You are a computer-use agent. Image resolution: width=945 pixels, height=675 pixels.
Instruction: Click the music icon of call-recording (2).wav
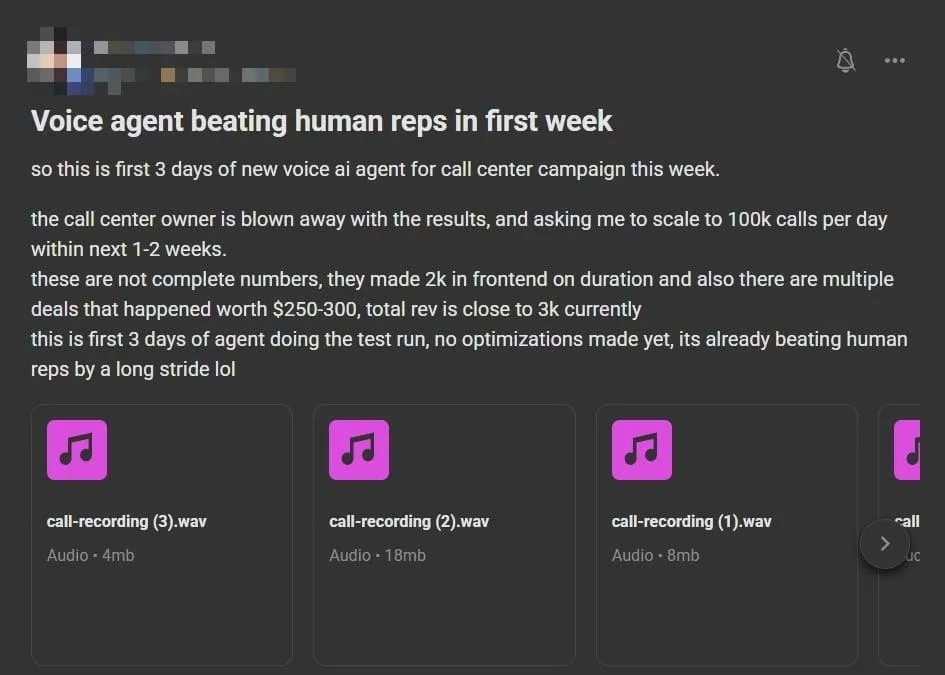click(x=359, y=450)
